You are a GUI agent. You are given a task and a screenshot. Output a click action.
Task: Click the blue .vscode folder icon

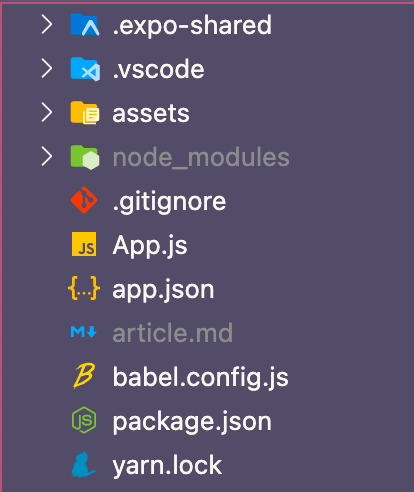[x=85, y=69]
